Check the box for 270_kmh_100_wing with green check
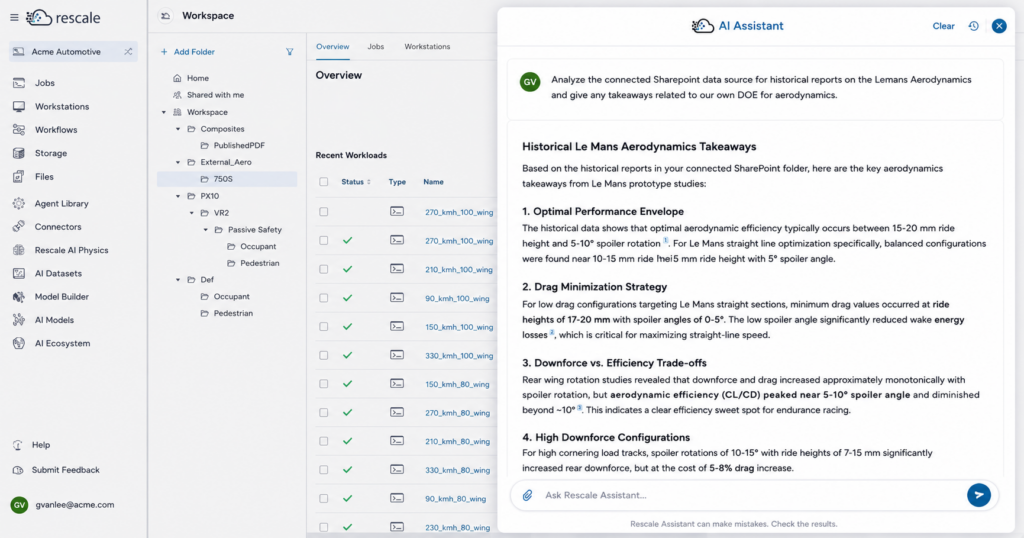1024x538 pixels. (324, 240)
